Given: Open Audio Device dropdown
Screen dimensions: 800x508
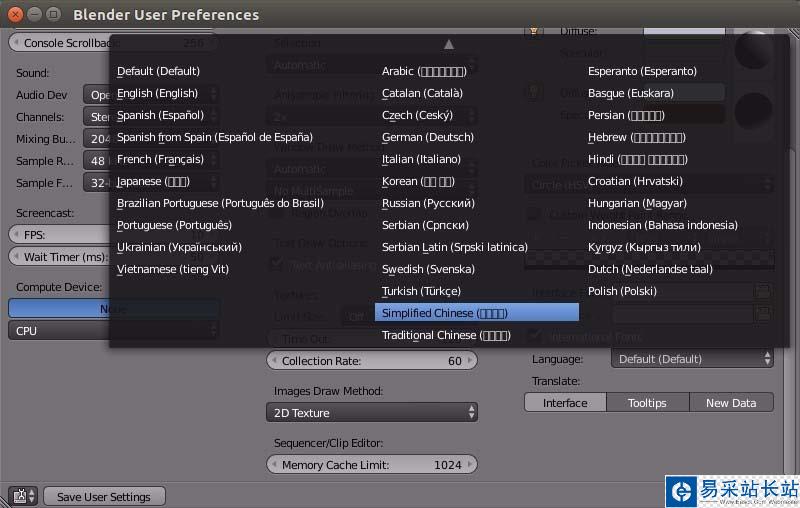Looking at the screenshot, I should point(96,95).
